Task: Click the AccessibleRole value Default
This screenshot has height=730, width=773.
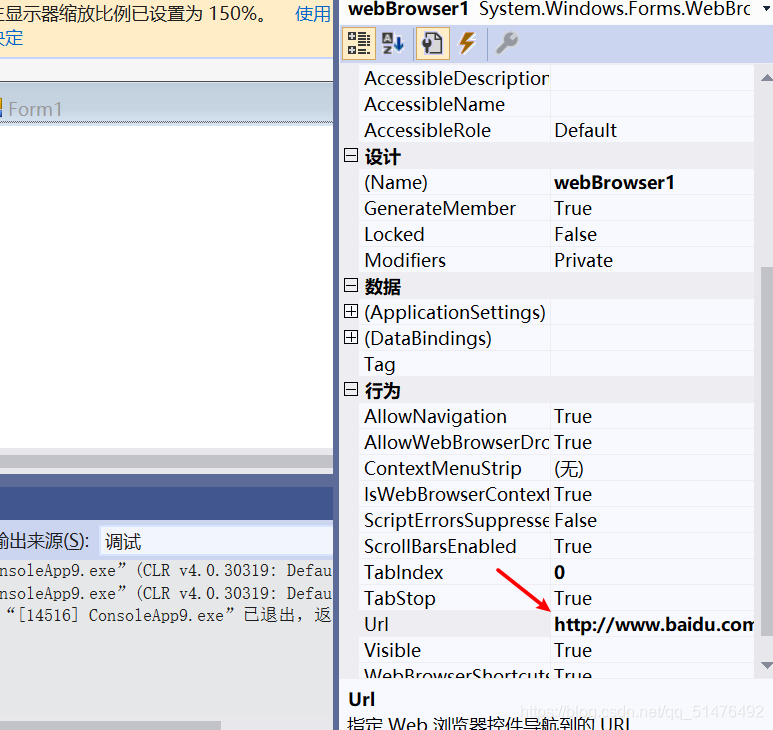Action: pos(652,131)
